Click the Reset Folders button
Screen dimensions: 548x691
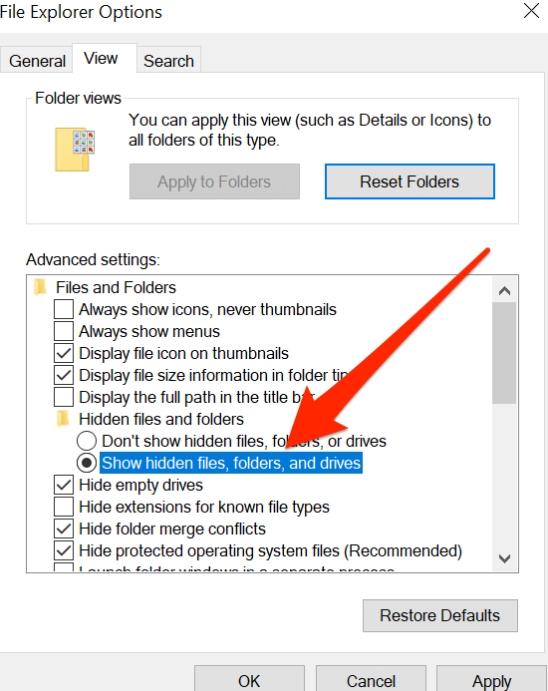click(x=410, y=182)
